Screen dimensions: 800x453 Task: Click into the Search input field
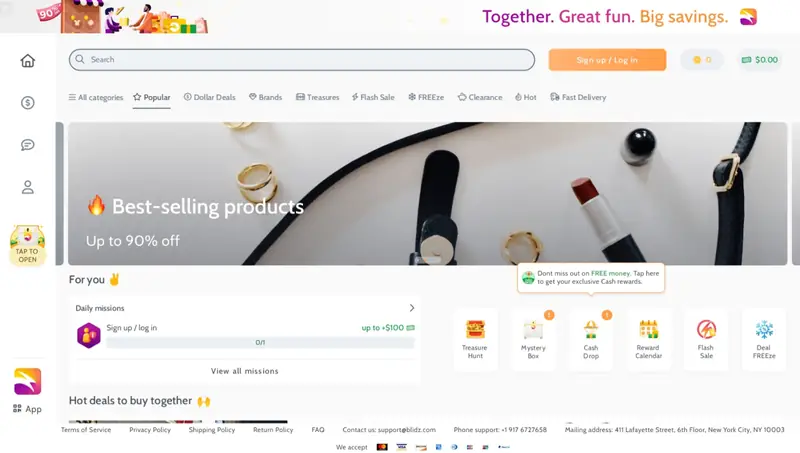pyautogui.click(x=302, y=60)
